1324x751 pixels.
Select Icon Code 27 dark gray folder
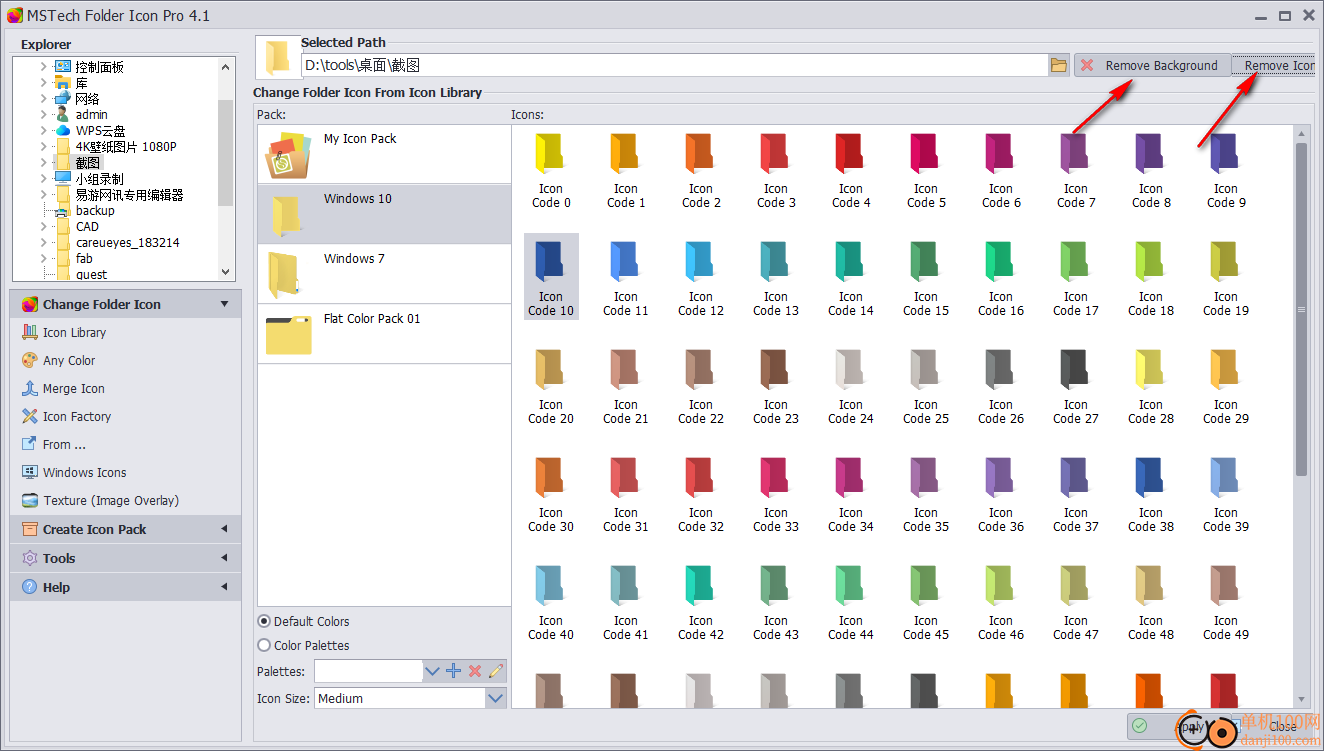pyautogui.click(x=1076, y=385)
